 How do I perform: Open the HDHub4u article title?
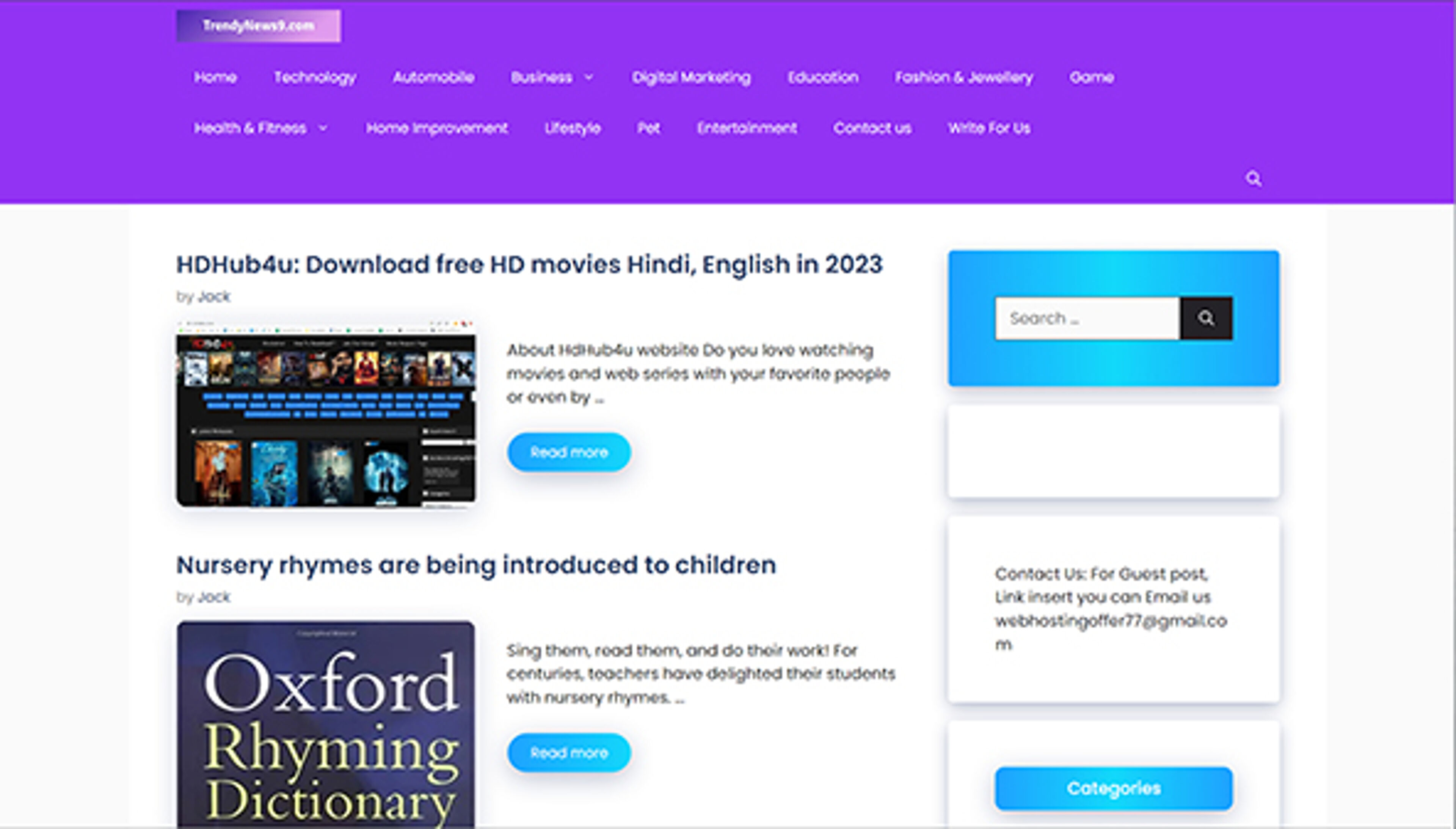coord(529,265)
